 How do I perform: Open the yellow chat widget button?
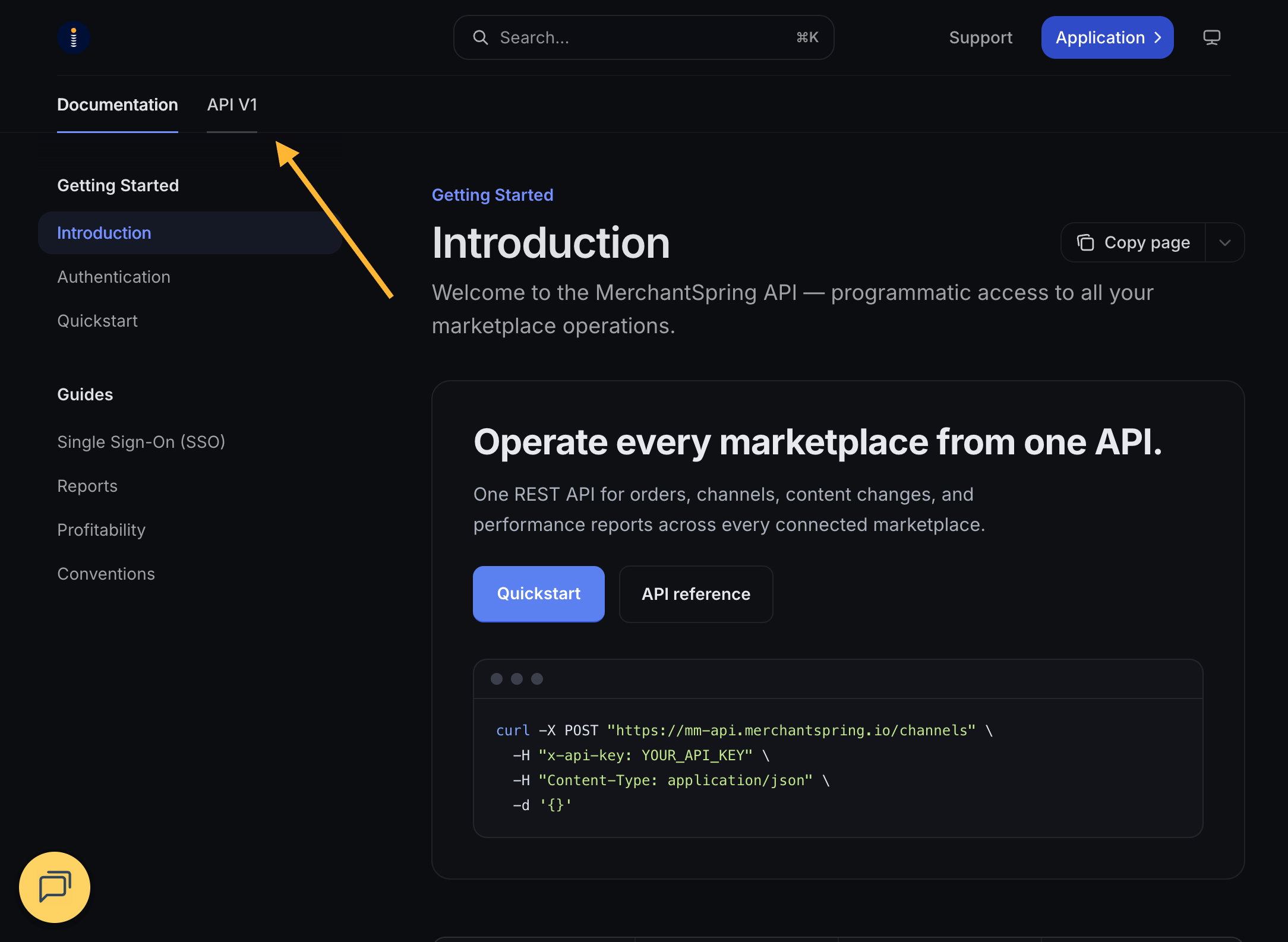coord(55,887)
